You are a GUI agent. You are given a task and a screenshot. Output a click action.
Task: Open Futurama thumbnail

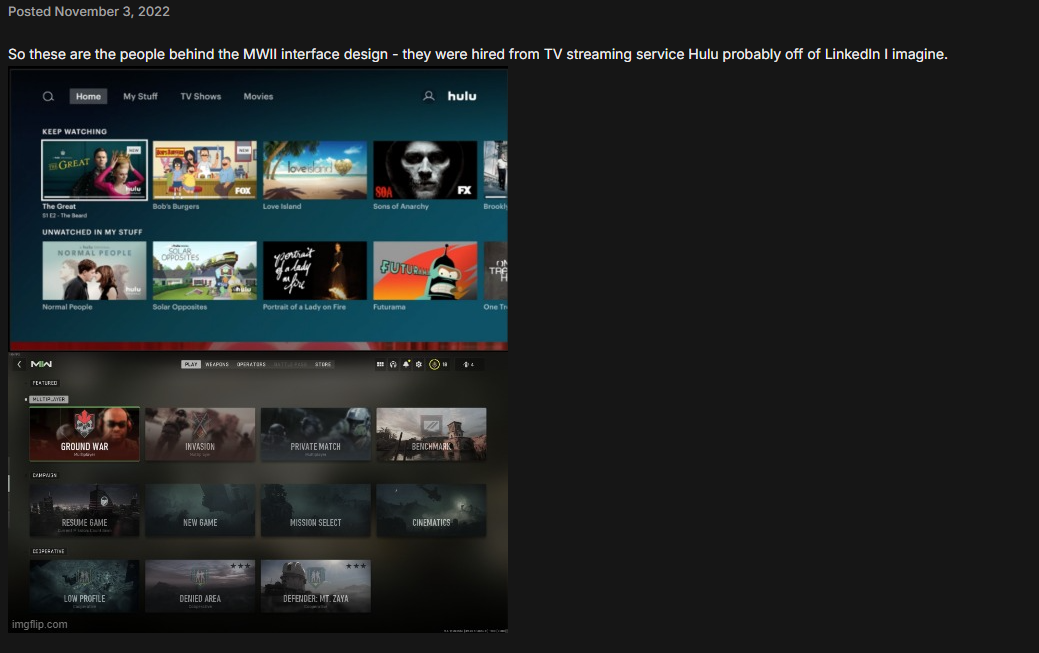coord(425,270)
